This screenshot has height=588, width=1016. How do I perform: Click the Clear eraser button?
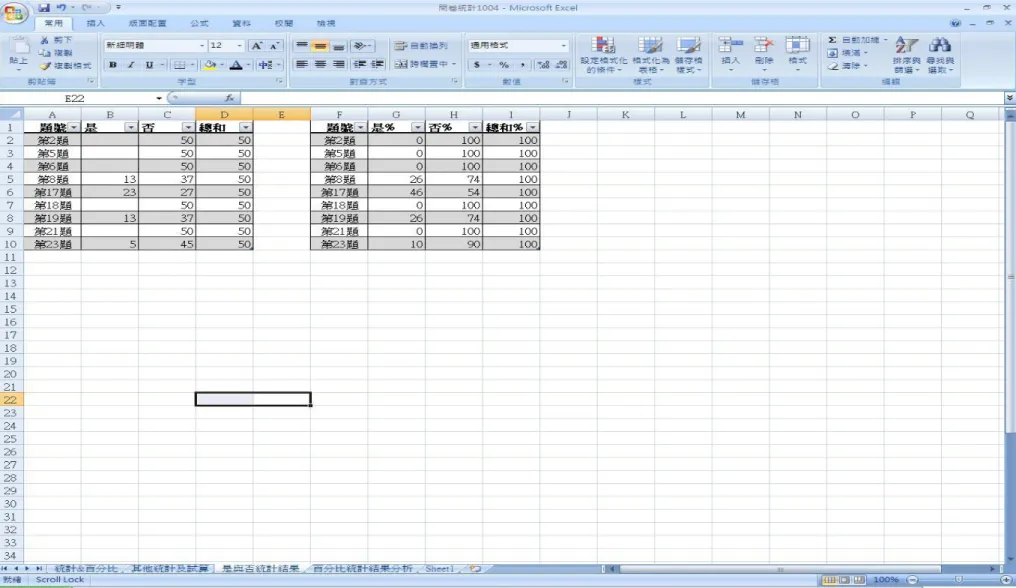(848, 65)
